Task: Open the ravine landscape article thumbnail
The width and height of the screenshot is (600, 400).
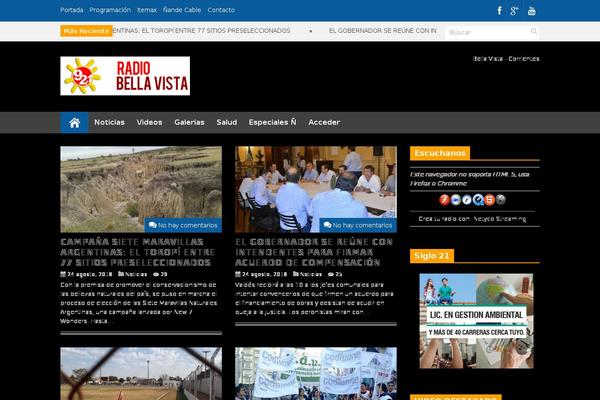Action: (x=141, y=189)
